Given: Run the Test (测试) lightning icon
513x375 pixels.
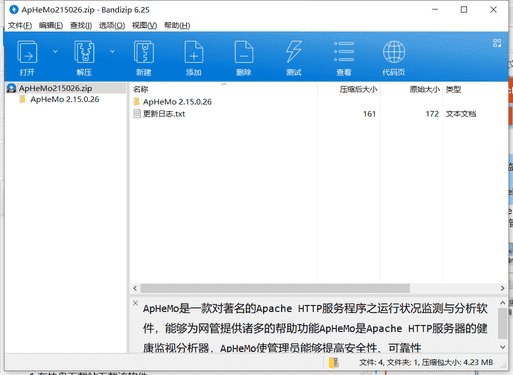Looking at the screenshot, I should (294, 52).
